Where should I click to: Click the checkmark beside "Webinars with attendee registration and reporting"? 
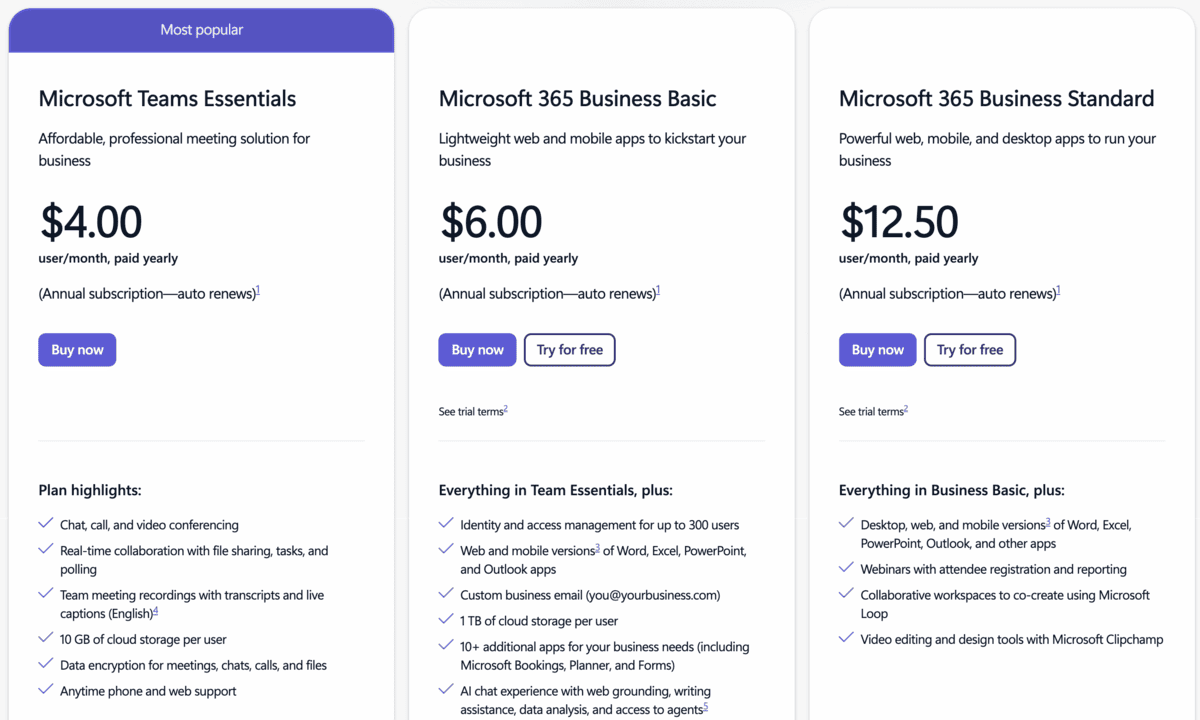pyautogui.click(x=845, y=568)
